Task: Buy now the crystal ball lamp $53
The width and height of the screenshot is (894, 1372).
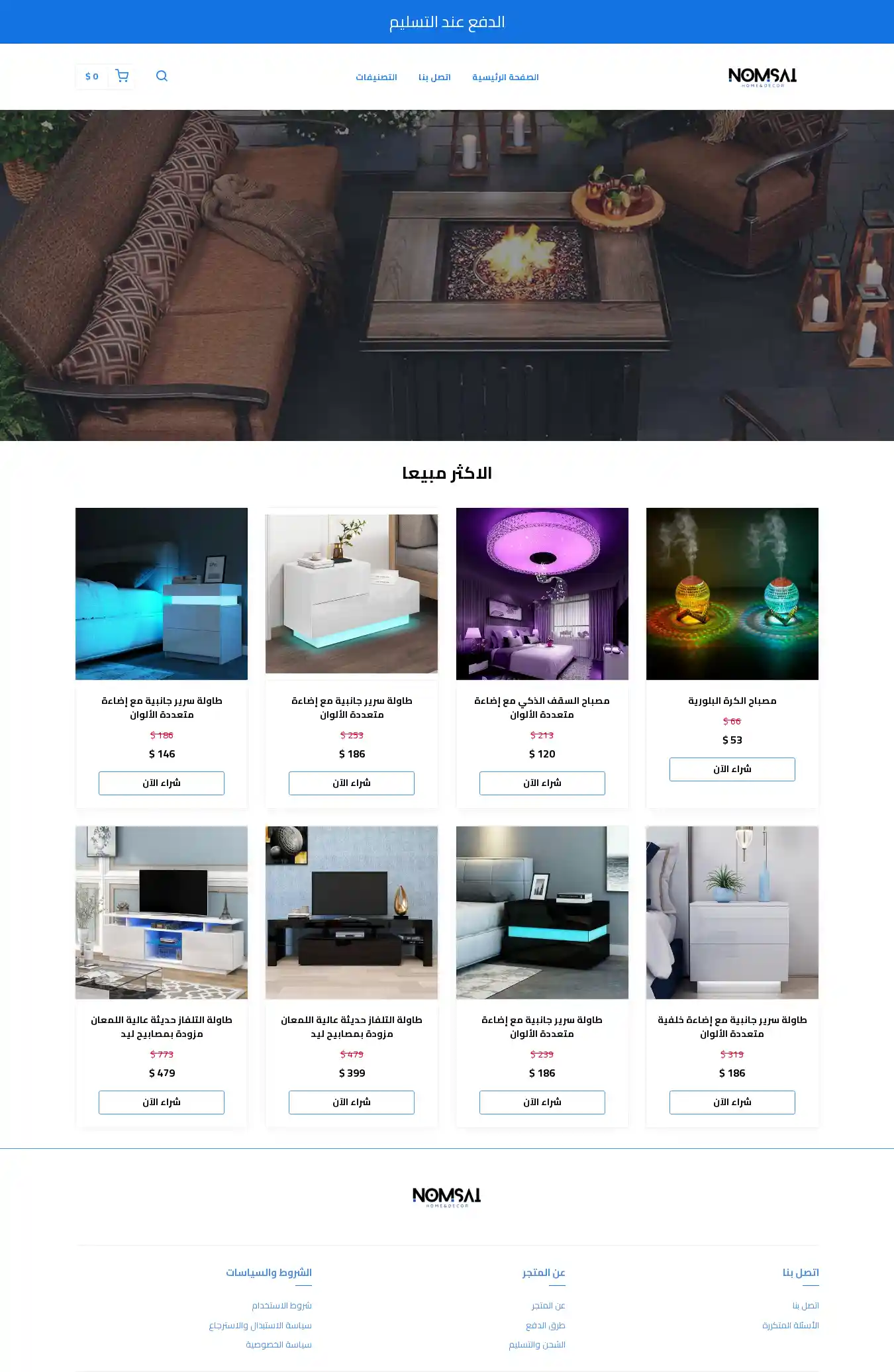Action: tap(732, 769)
